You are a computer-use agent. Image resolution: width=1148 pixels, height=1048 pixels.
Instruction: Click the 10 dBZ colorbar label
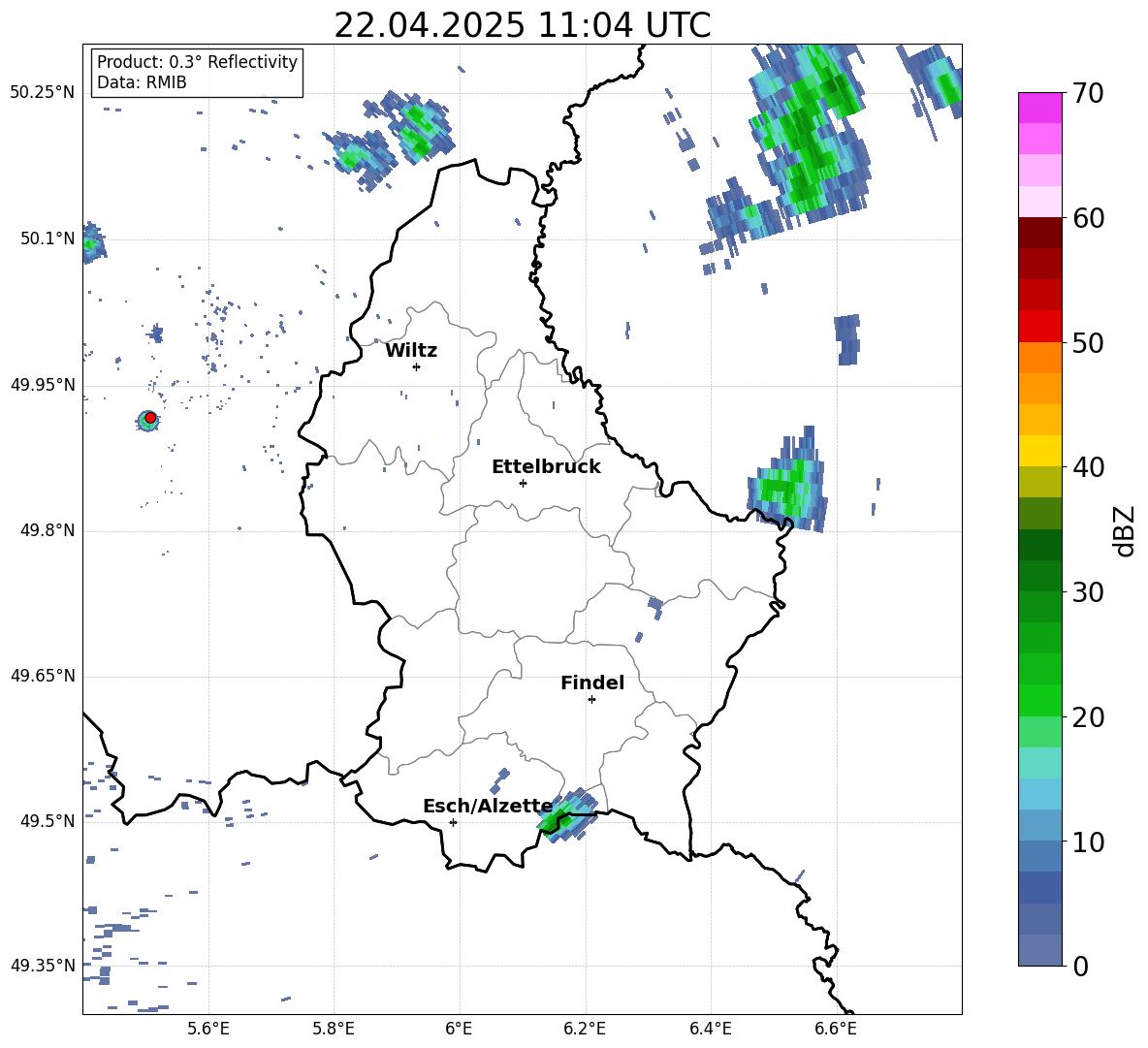point(1088,842)
